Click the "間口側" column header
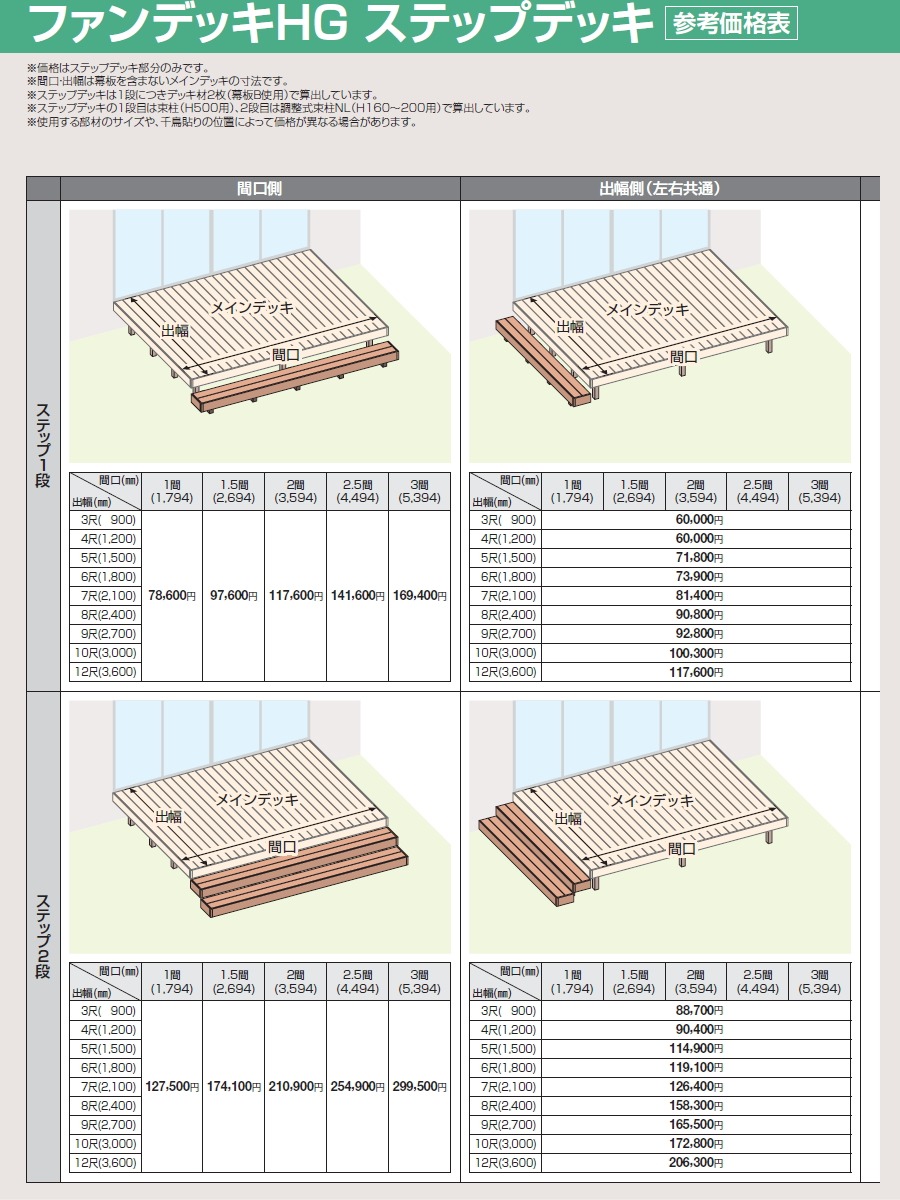Image resolution: width=900 pixels, height=1200 pixels. 260,188
